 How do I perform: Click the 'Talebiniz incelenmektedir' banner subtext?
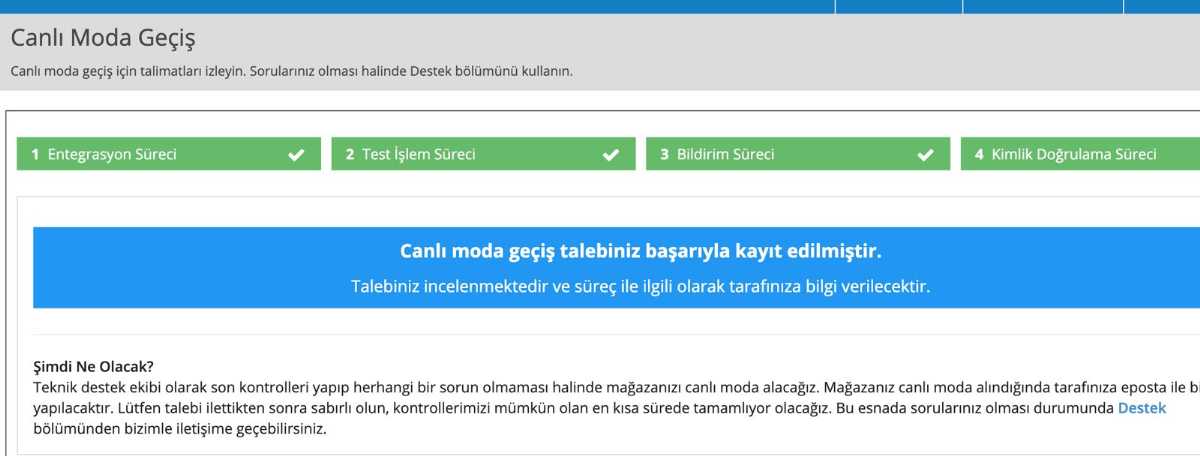click(x=640, y=286)
